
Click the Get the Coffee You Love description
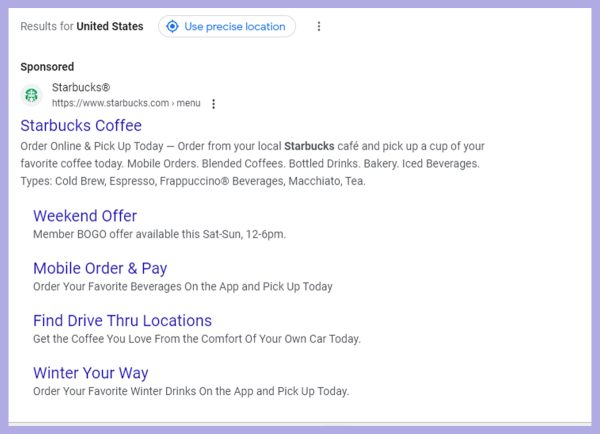[196, 339]
